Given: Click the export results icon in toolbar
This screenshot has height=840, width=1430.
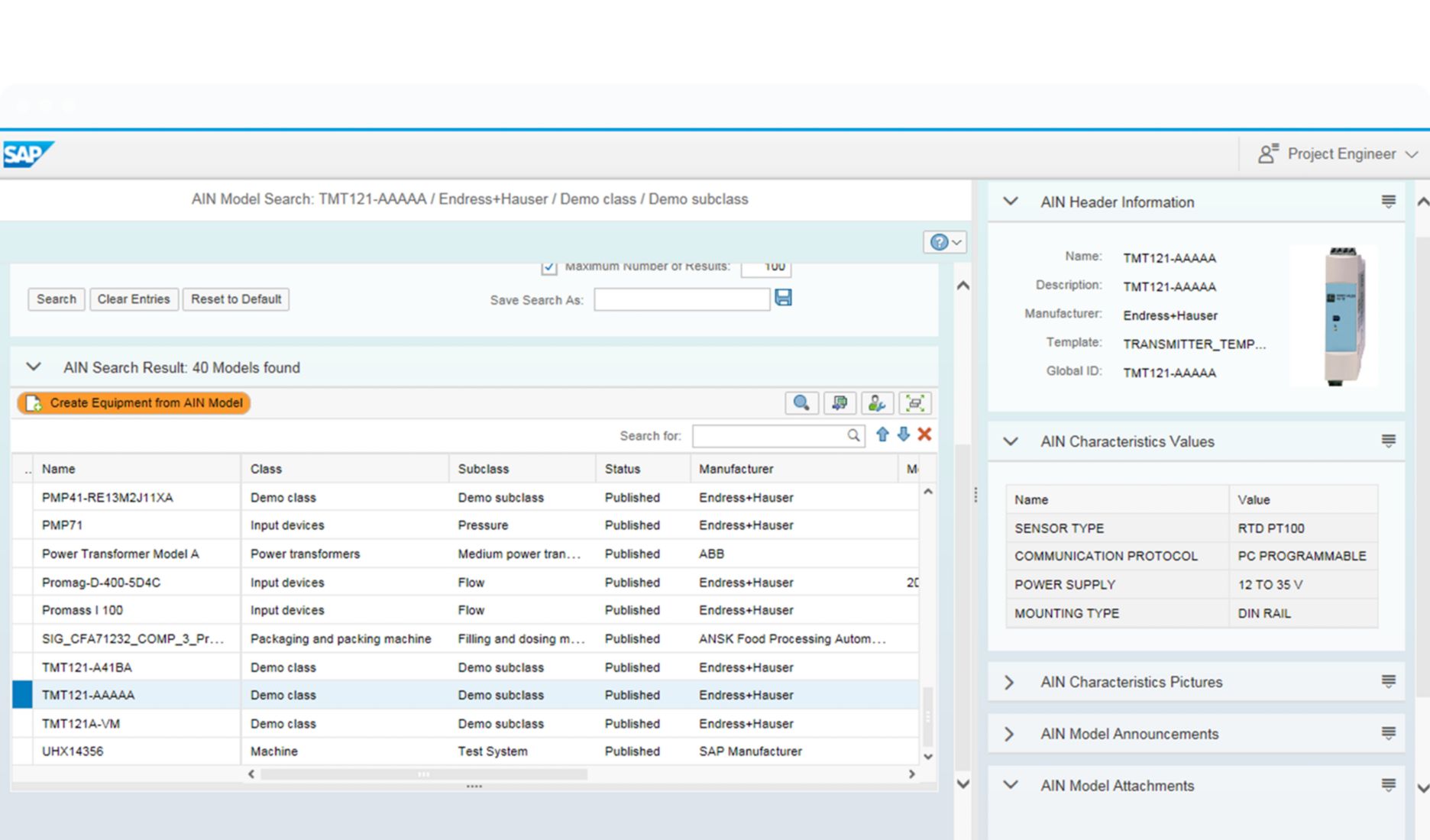Looking at the screenshot, I should click(x=840, y=403).
